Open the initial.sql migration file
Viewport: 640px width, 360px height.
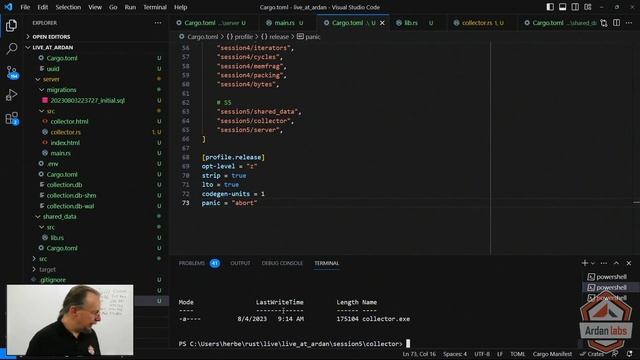point(87,100)
